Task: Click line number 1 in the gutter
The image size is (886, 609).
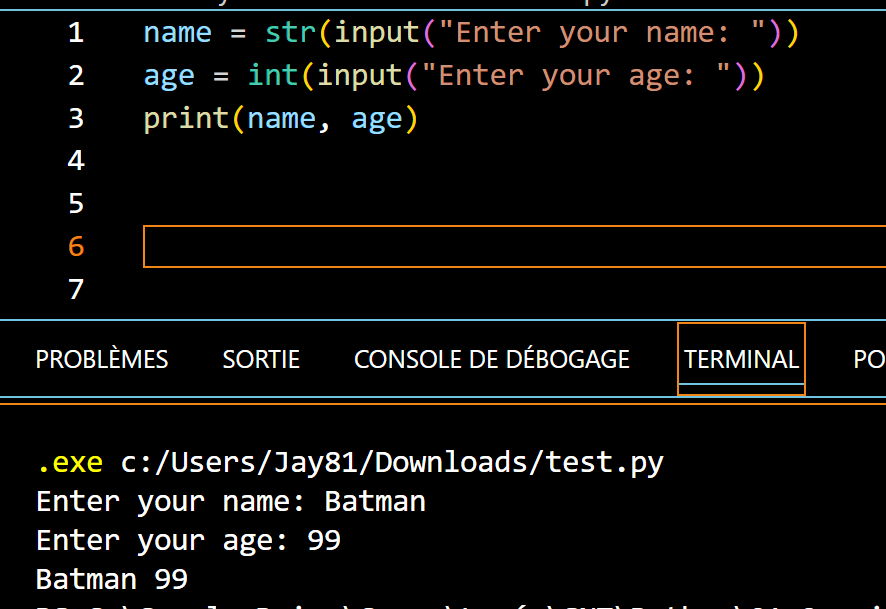Action: (x=76, y=33)
